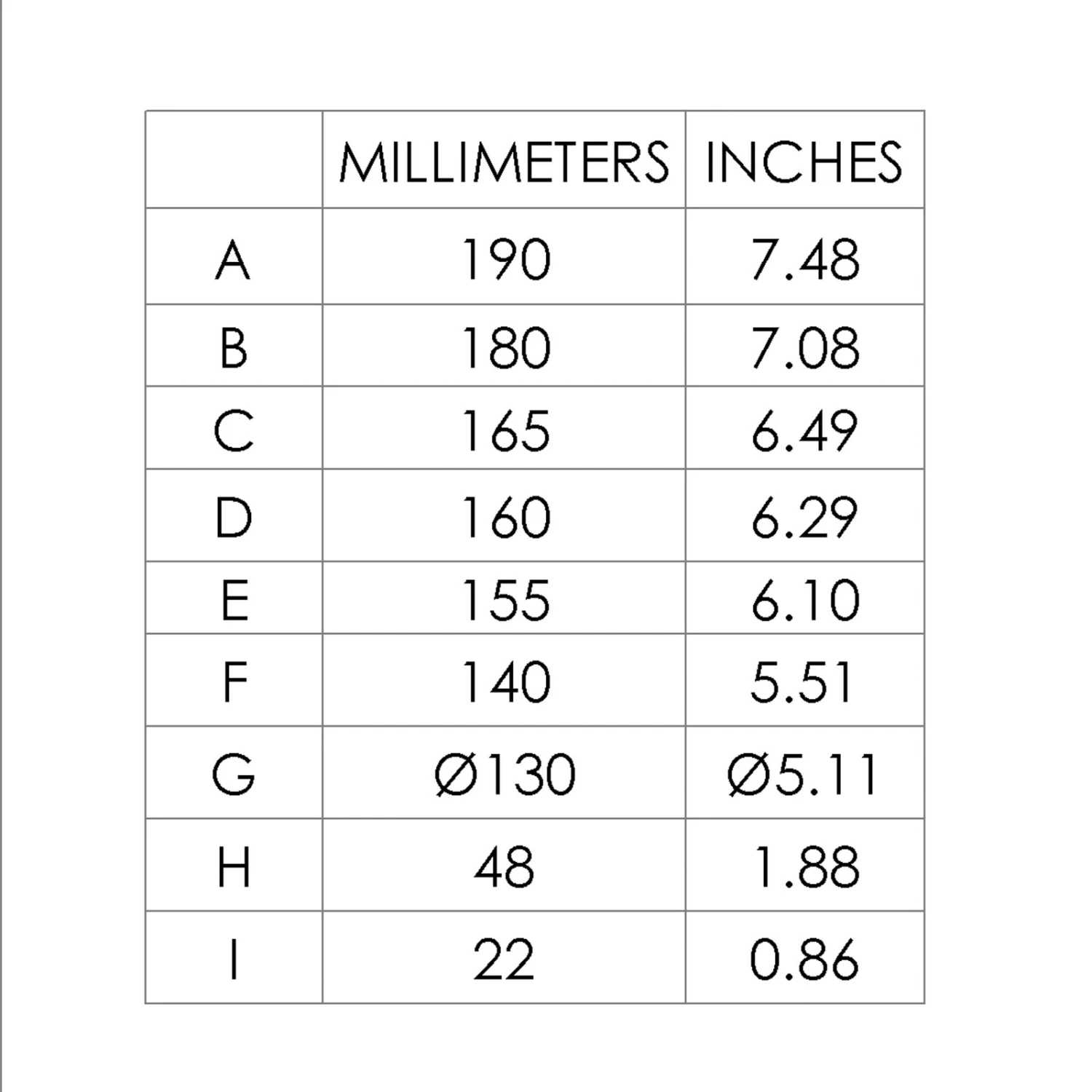Screen dimensions: 1092x1092
Task: Select the row label D cell
Action: (233, 518)
